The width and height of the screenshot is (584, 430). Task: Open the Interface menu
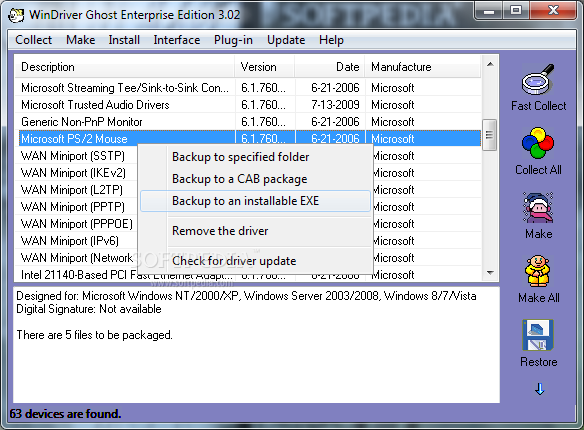pyautogui.click(x=177, y=40)
